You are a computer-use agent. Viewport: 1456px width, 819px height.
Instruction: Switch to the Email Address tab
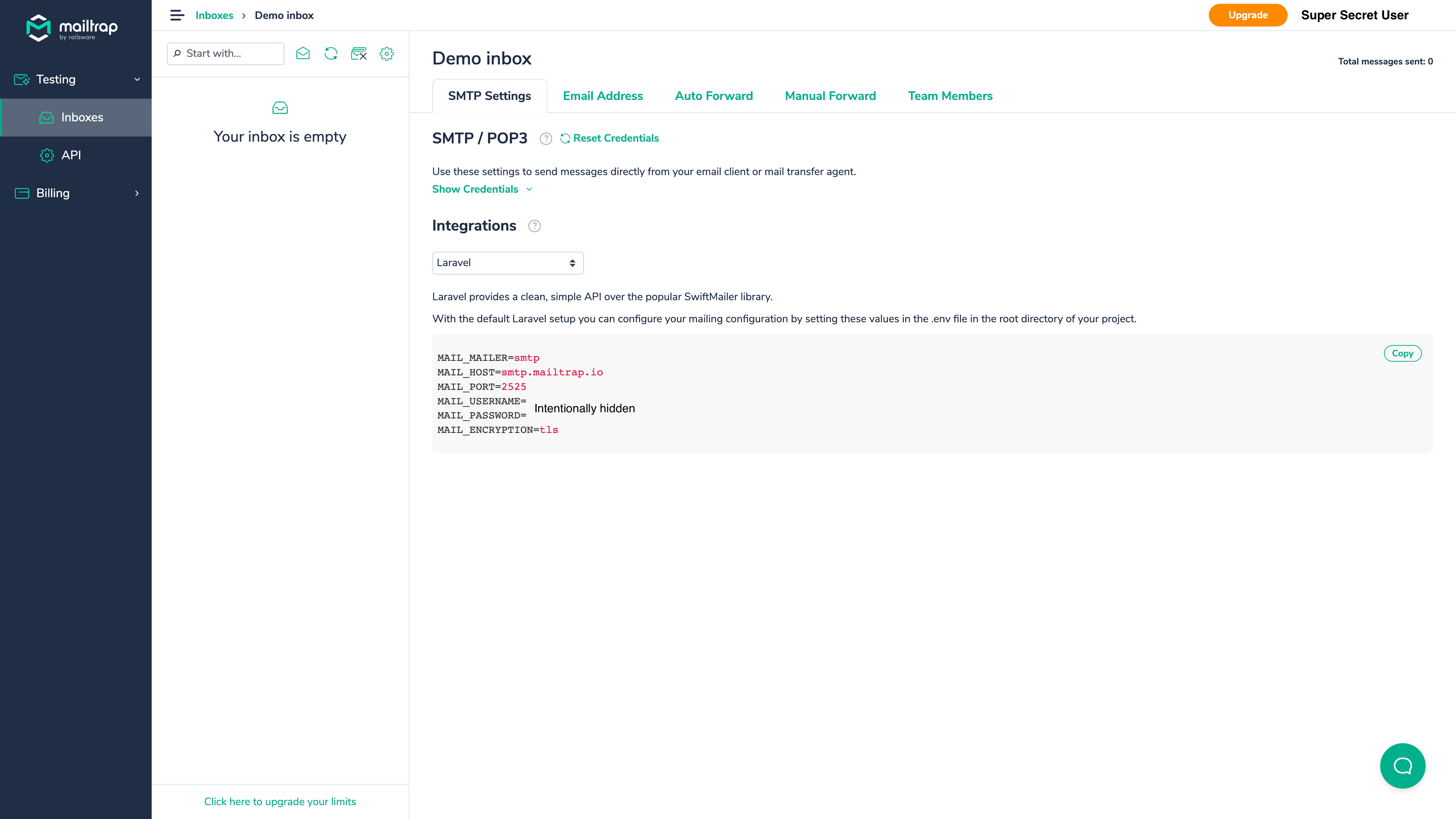point(603,96)
